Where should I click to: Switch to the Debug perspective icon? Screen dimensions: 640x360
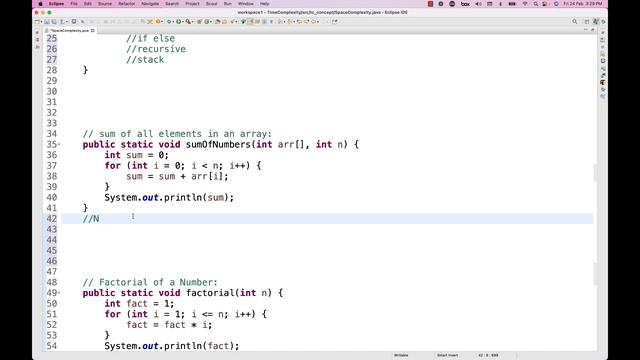(x=603, y=21)
